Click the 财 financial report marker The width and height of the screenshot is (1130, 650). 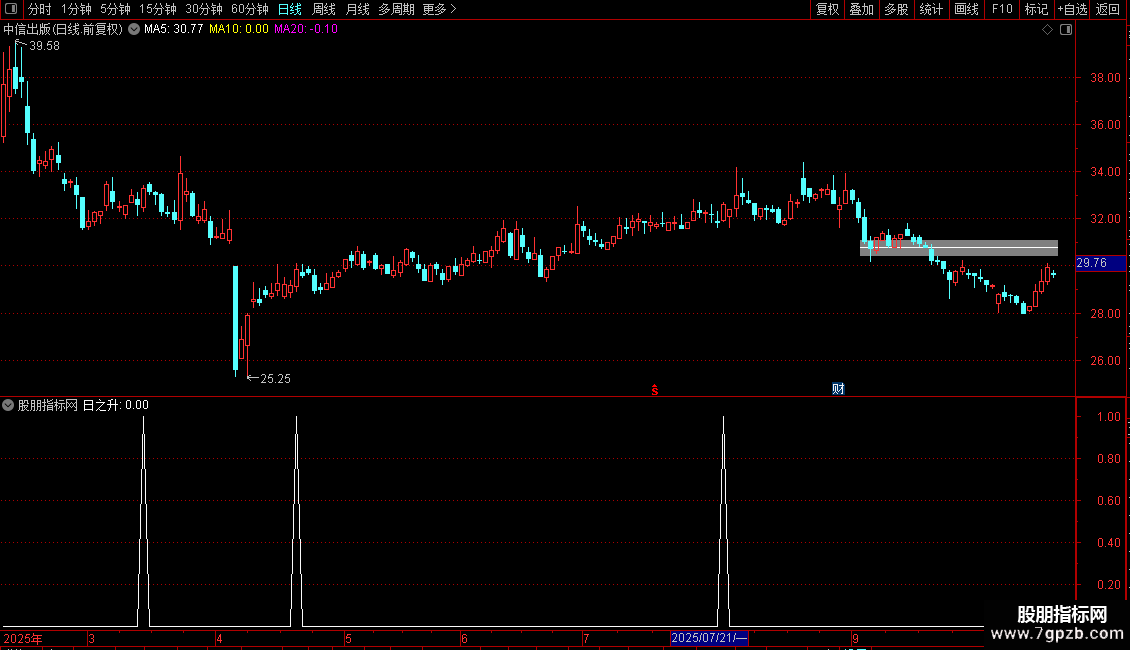838,389
